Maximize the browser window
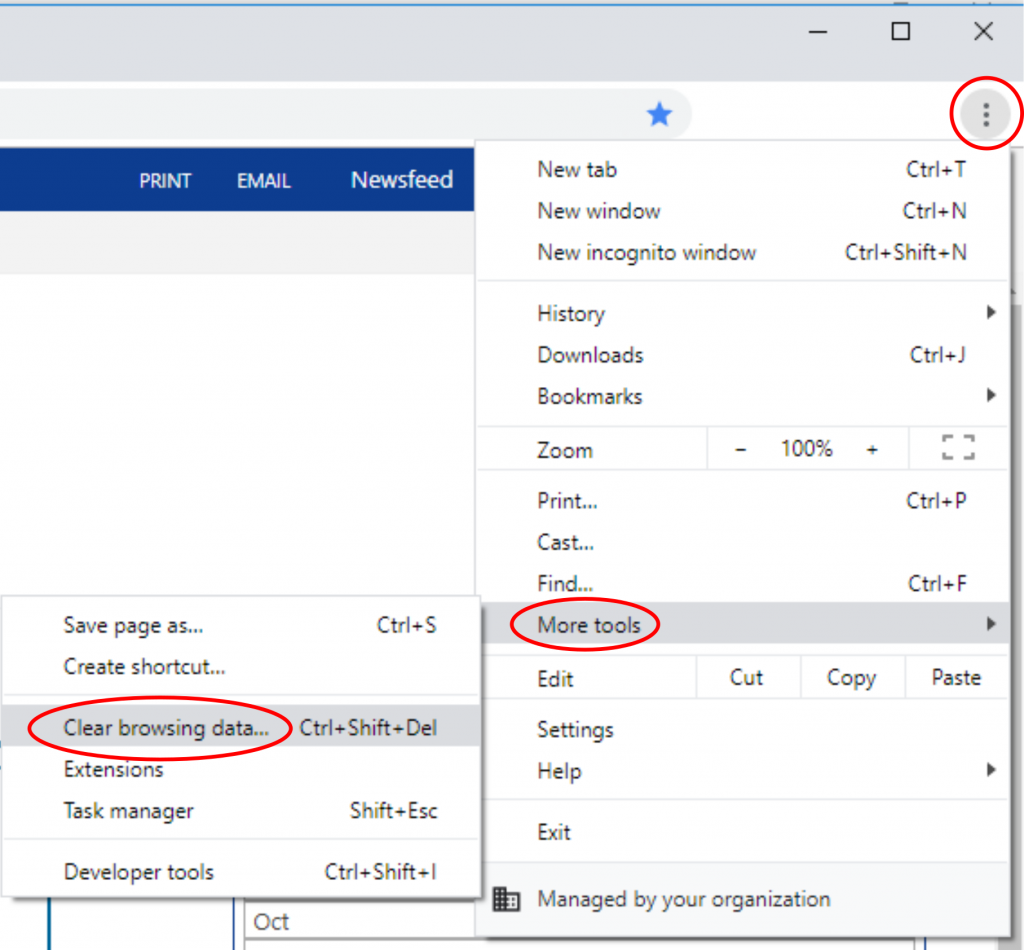This screenshot has height=950, width=1024. pos(900,32)
